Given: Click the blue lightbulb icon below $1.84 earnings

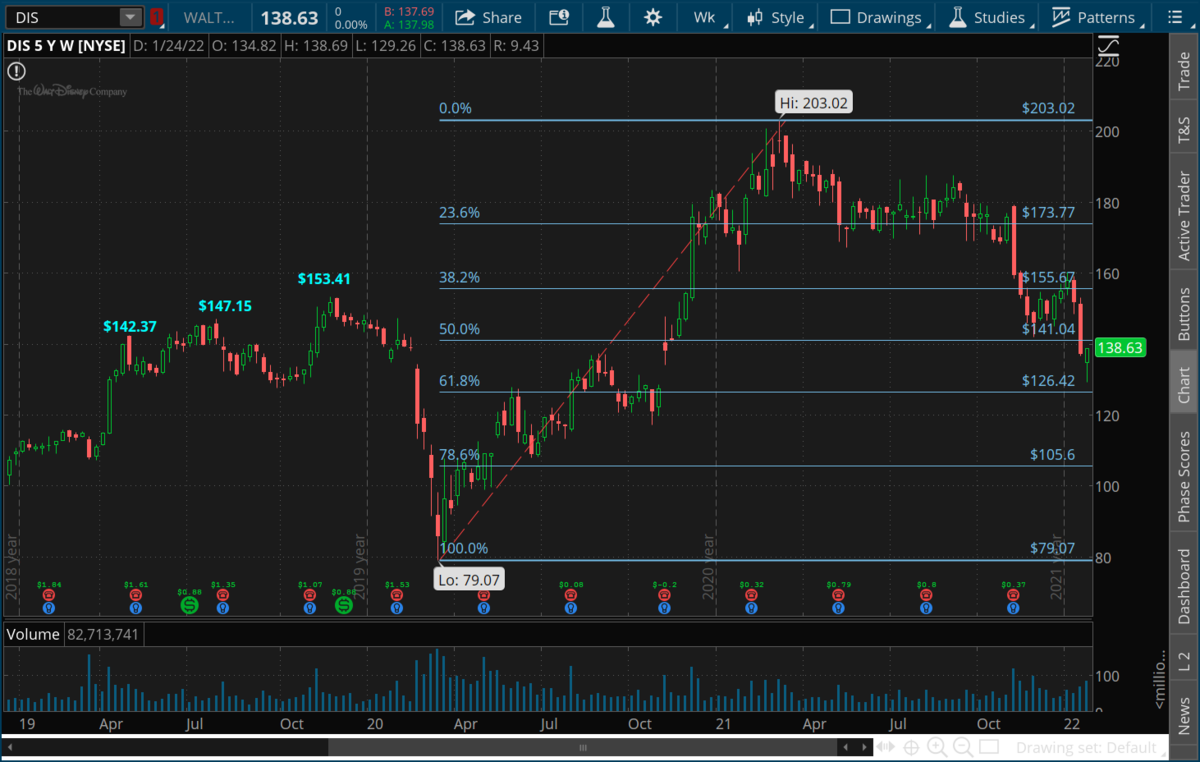Looking at the screenshot, I should click(47, 606).
